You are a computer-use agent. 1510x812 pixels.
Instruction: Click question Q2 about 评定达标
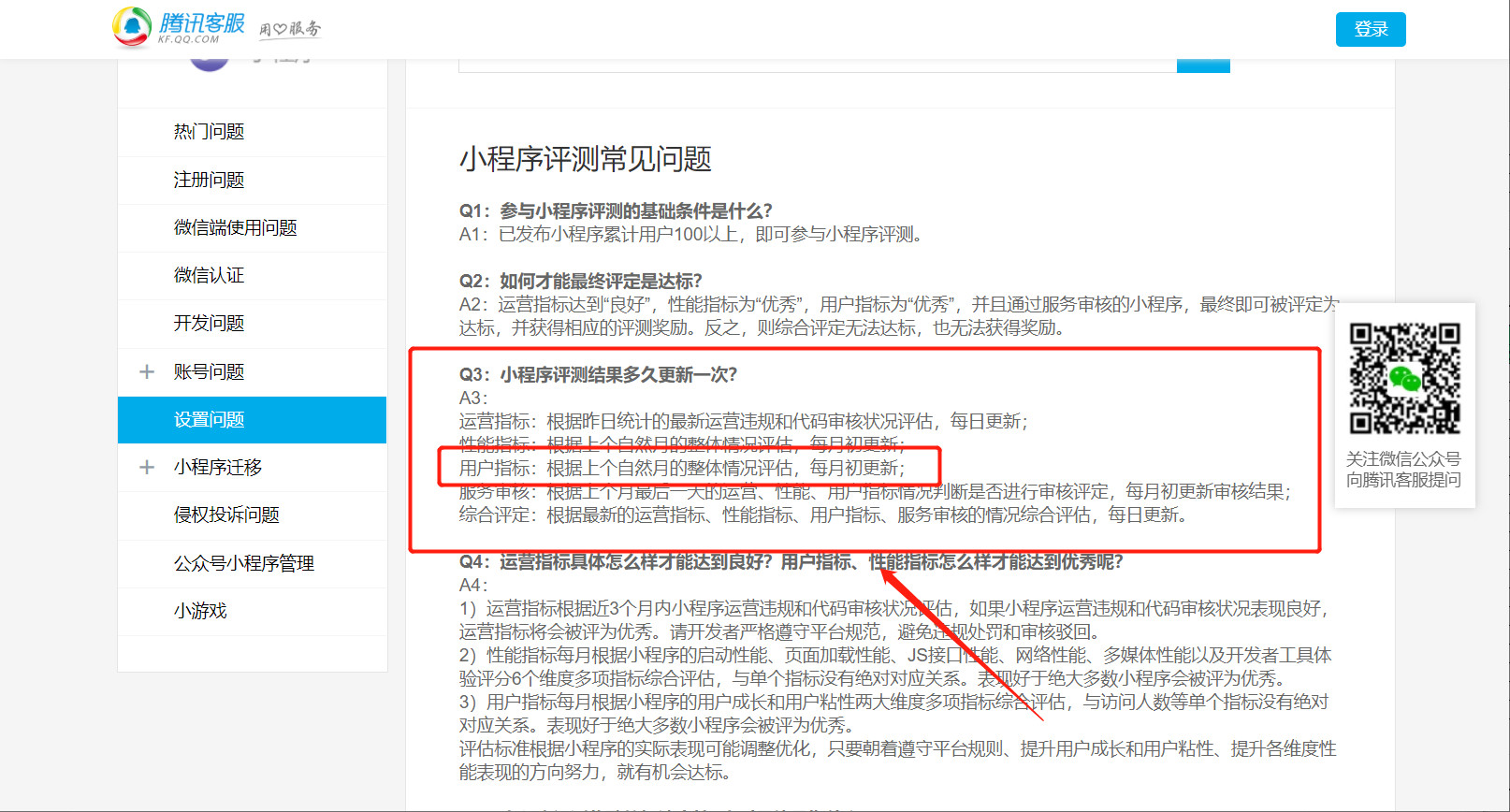[580, 282]
